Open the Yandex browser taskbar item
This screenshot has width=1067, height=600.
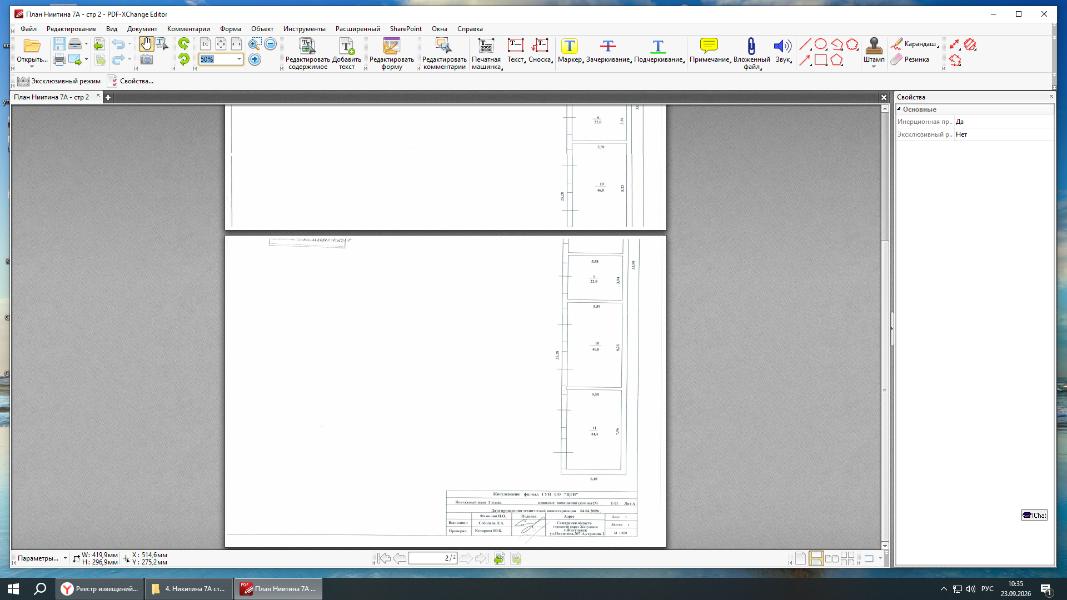point(99,589)
